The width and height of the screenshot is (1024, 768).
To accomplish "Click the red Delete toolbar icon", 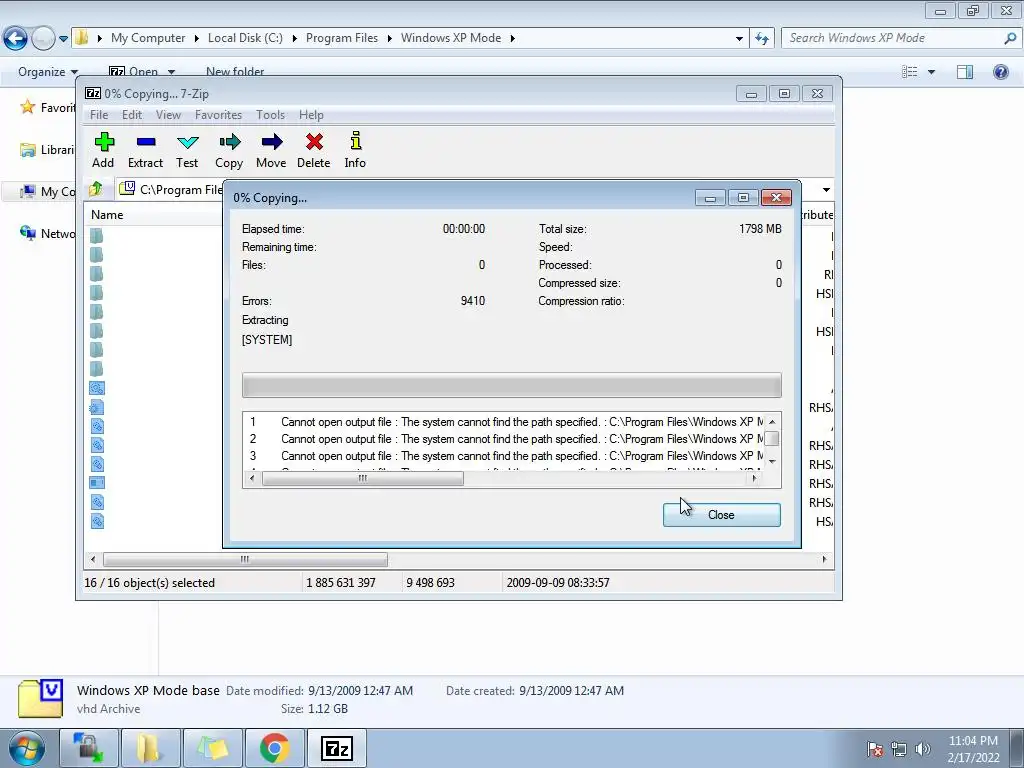I will tap(313, 150).
